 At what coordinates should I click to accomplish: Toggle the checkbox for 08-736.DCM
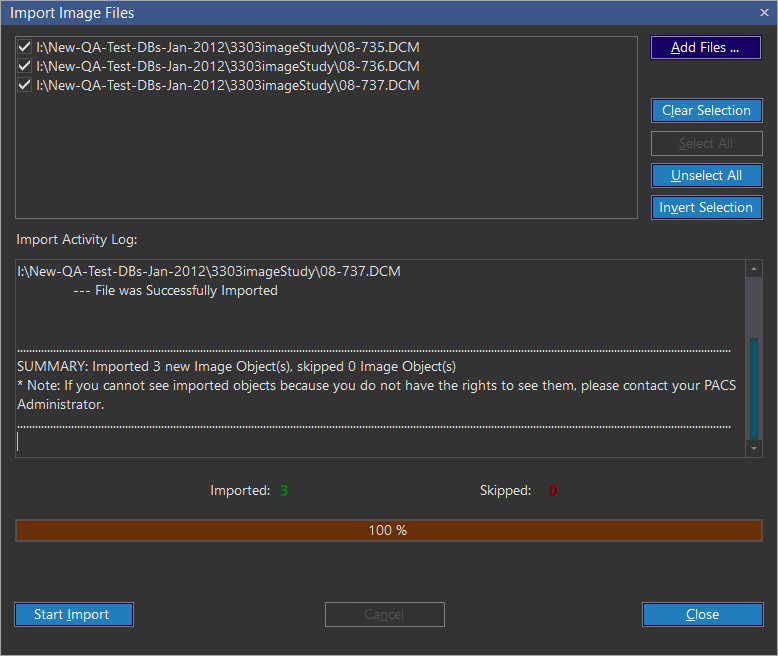click(x=25, y=66)
